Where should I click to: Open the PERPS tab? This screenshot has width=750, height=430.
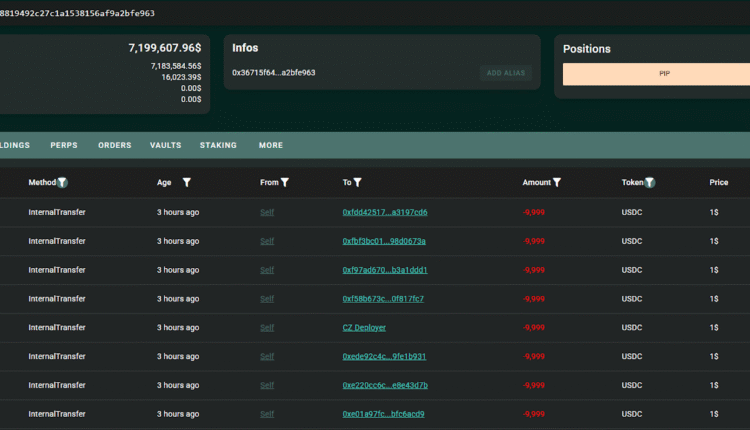point(64,145)
